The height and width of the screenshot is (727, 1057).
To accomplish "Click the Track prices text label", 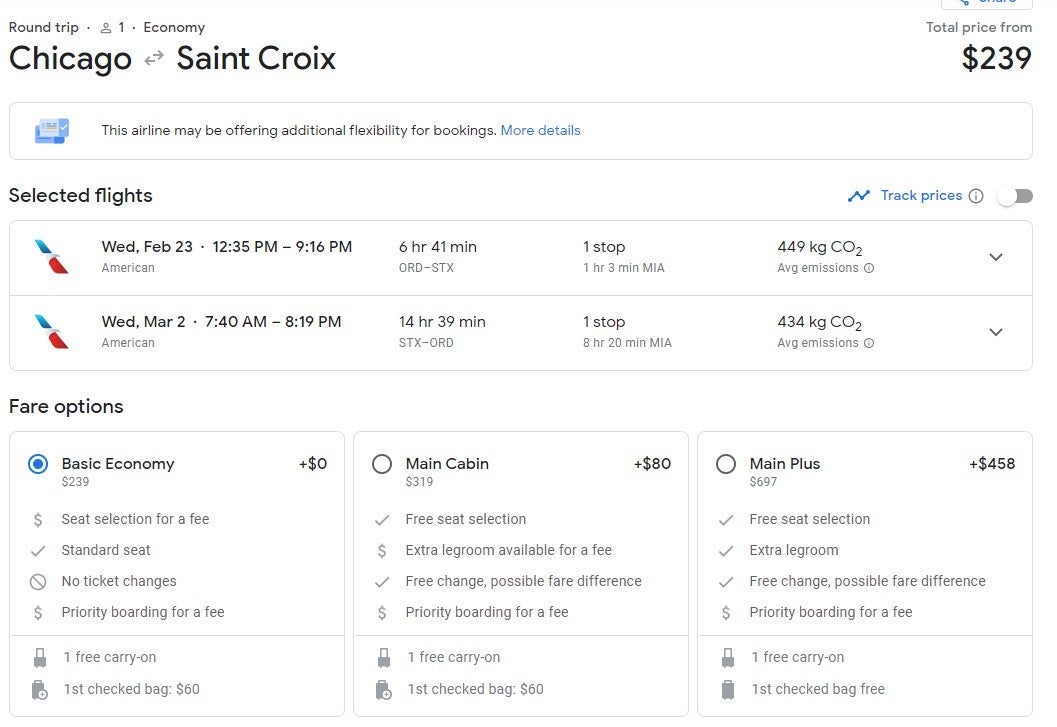I will click(x=921, y=196).
